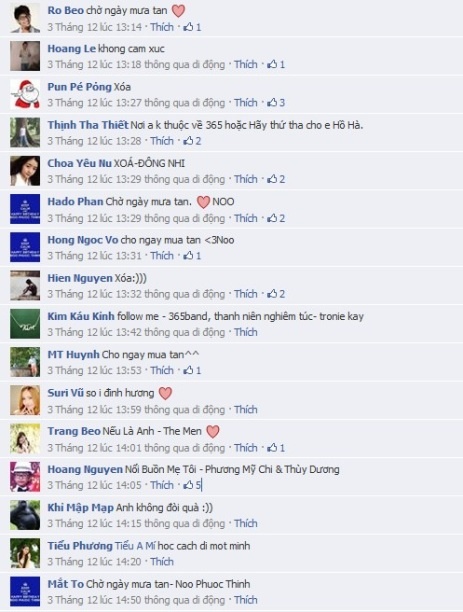Show who liked Hien Nguyen's comment
This screenshot has width=463, height=612.
pos(276,294)
